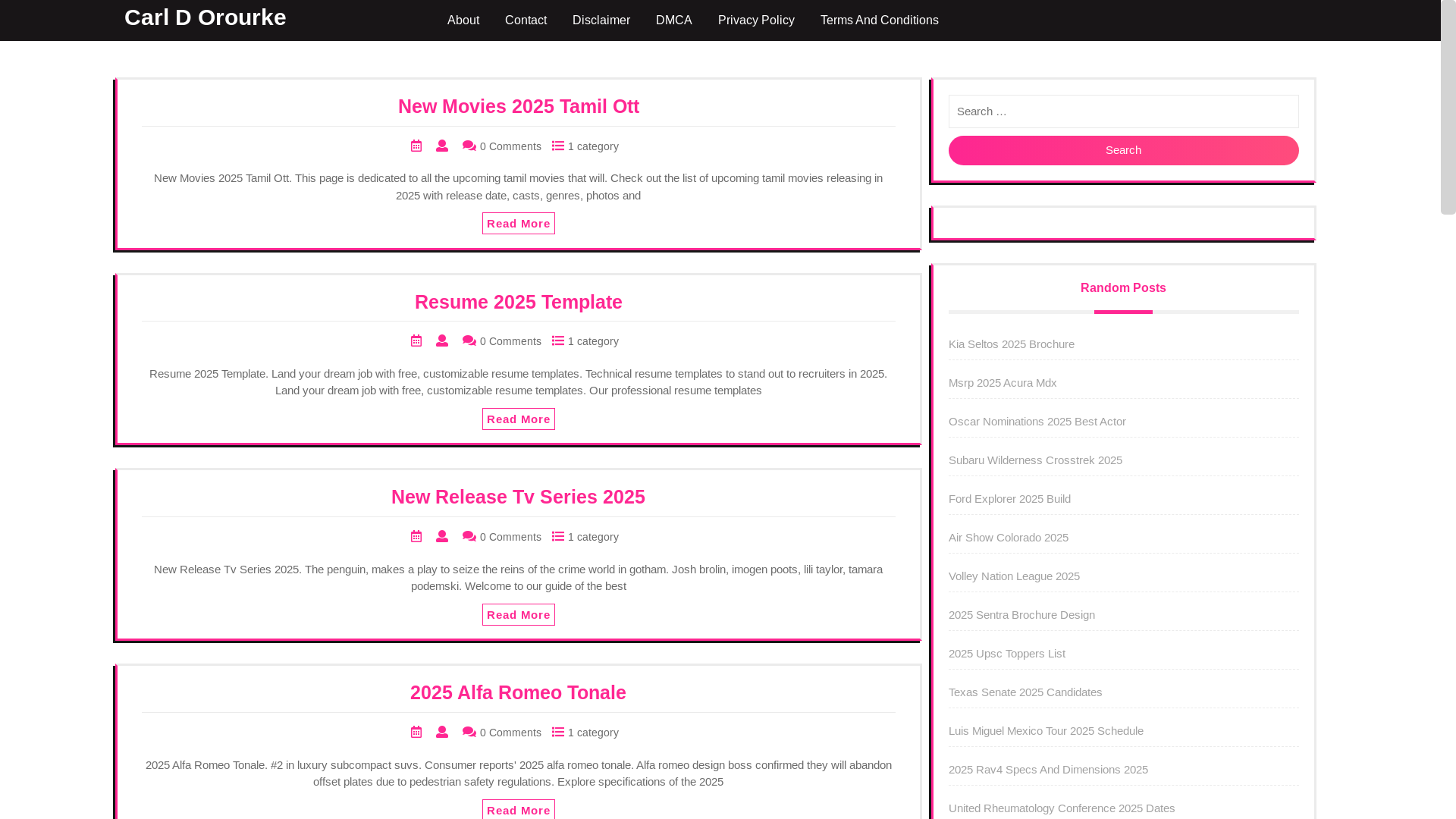Click author icon under 2025 Alfa Romeo Tonale
Image resolution: width=1456 pixels, height=819 pixels.
pos(442,732)
